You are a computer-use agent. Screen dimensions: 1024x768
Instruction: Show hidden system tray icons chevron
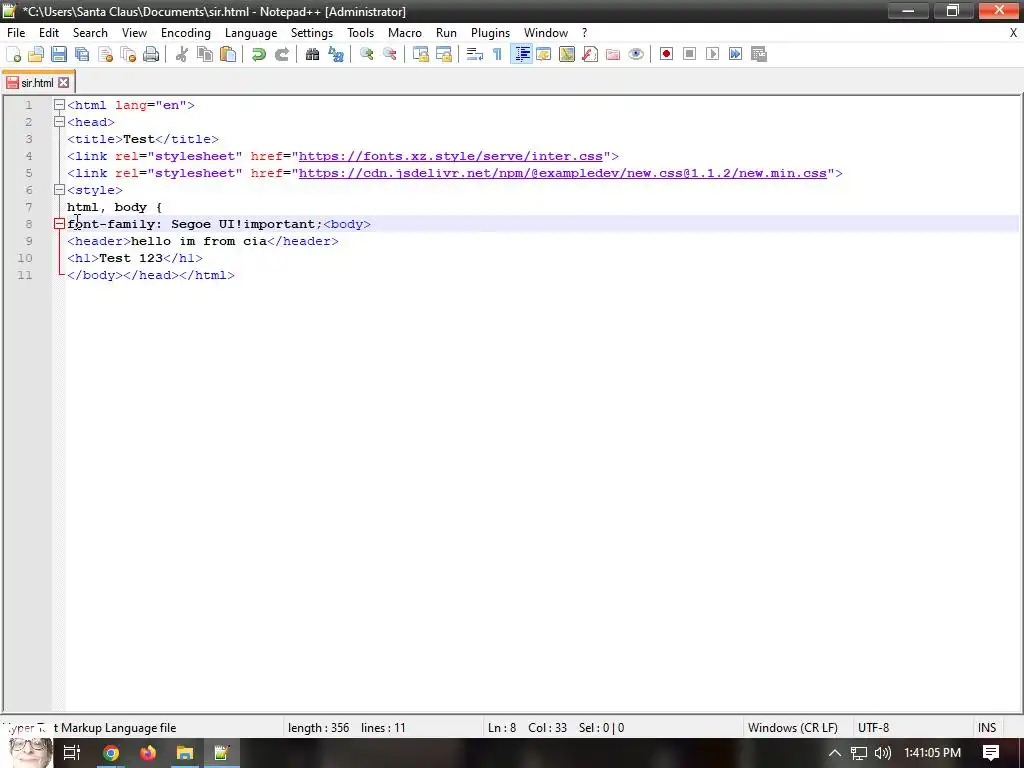[x=835, y=753]
